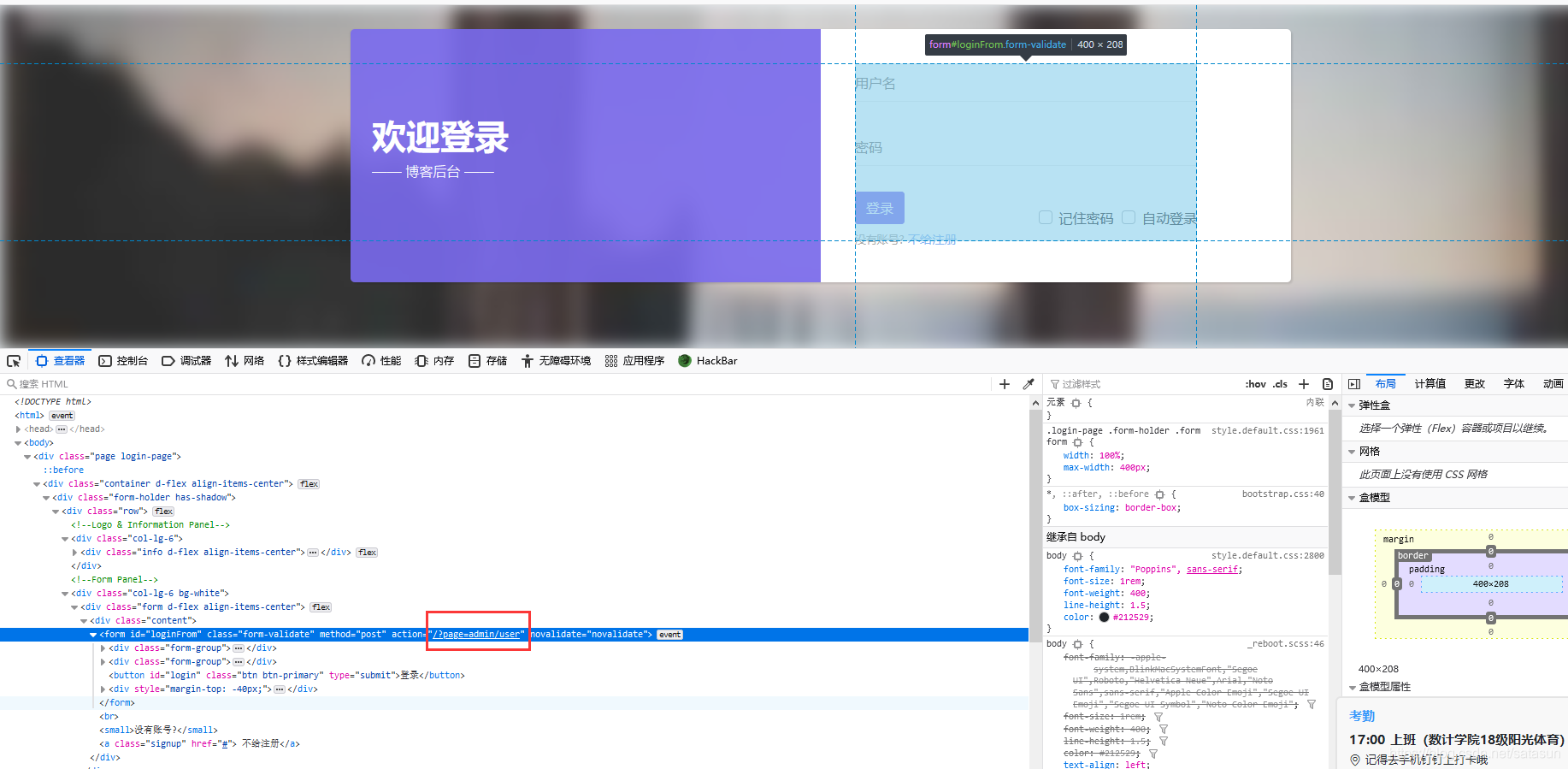This screenshot has height=769, width=1568.
Task: Collapse the 网格 grid section
Action: click(1352, 452)
